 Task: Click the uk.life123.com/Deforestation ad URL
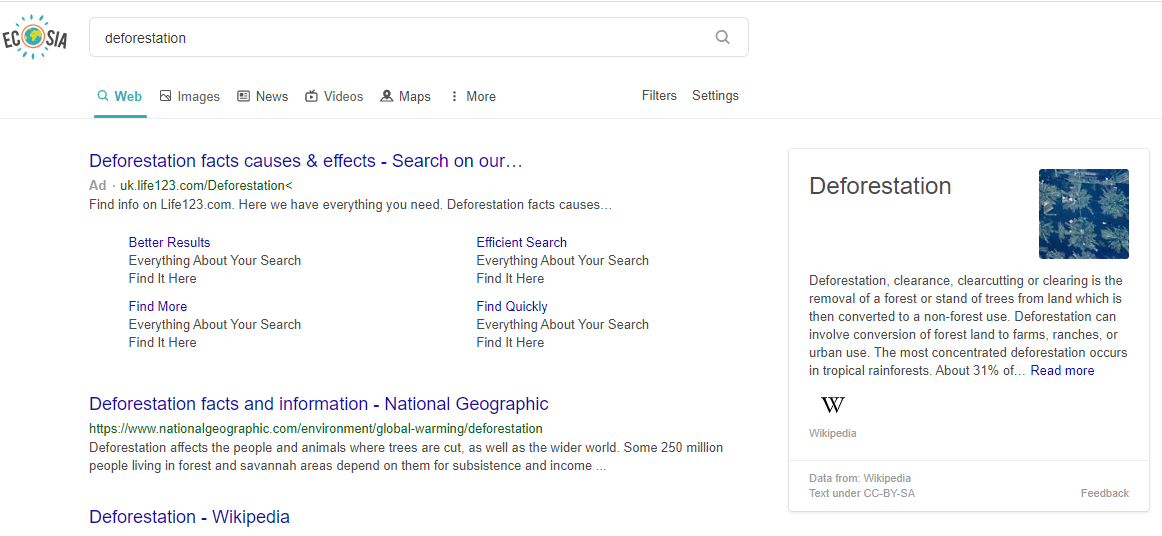206,185
